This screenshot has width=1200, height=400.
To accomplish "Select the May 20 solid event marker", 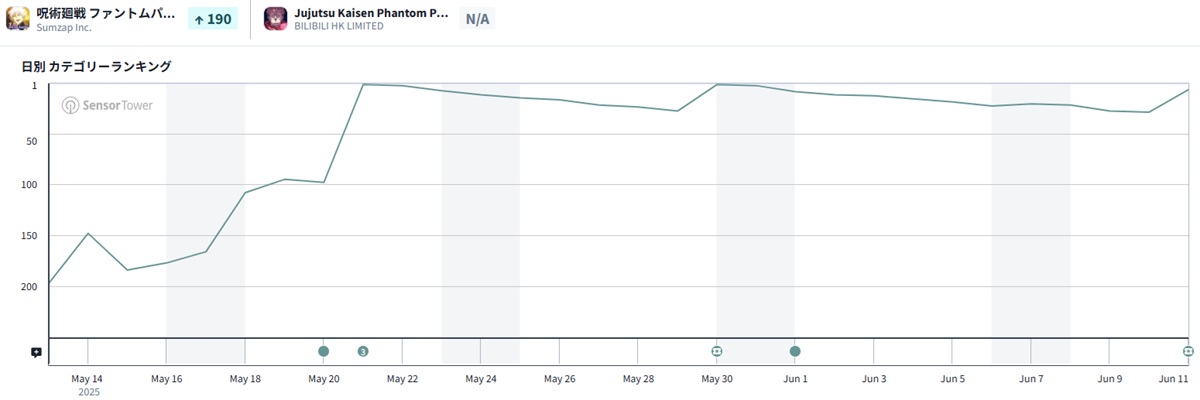I will (x=323, y=351).
